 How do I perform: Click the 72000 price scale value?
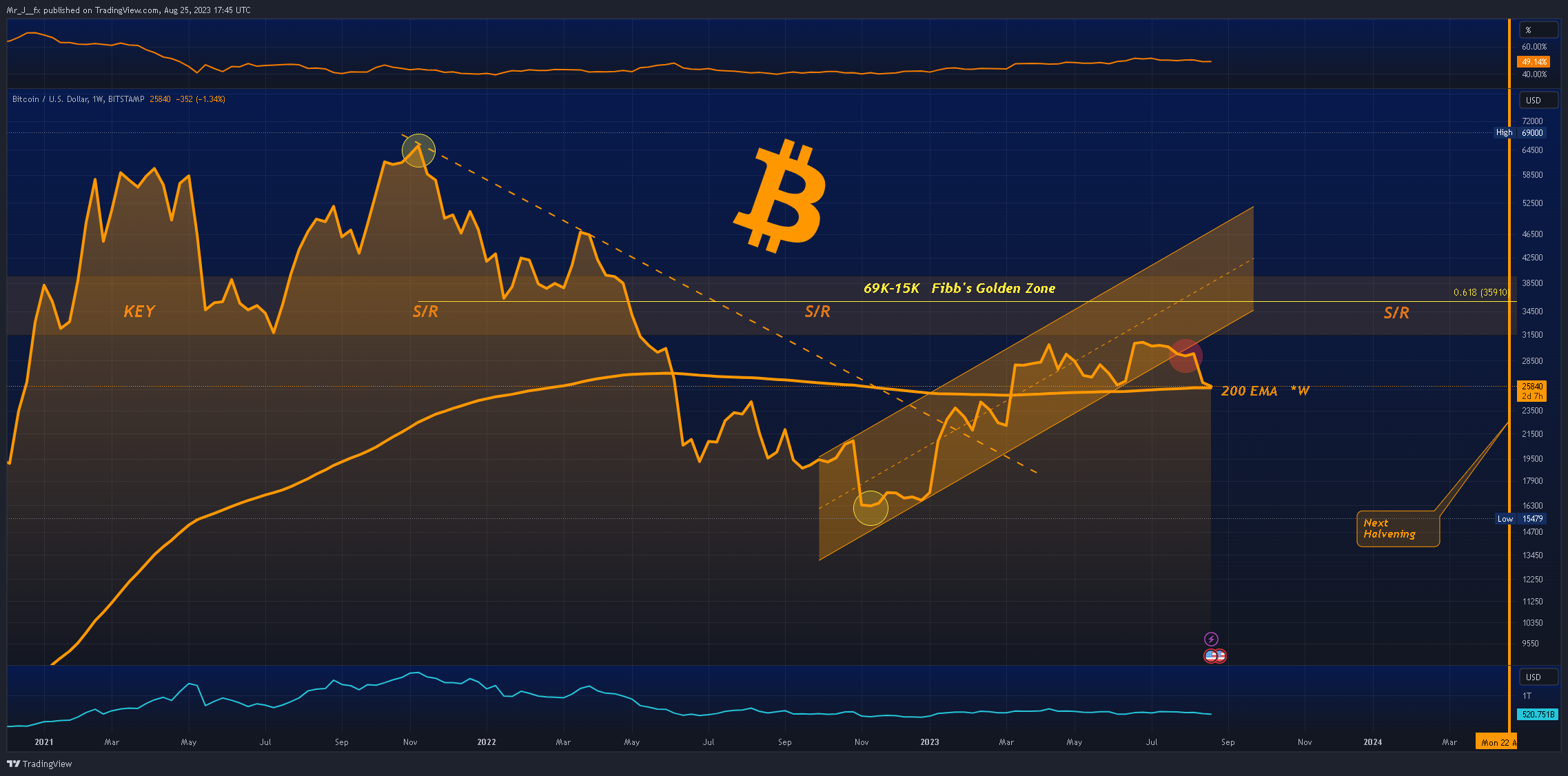pyautogui.click(x=1532, y=121)
